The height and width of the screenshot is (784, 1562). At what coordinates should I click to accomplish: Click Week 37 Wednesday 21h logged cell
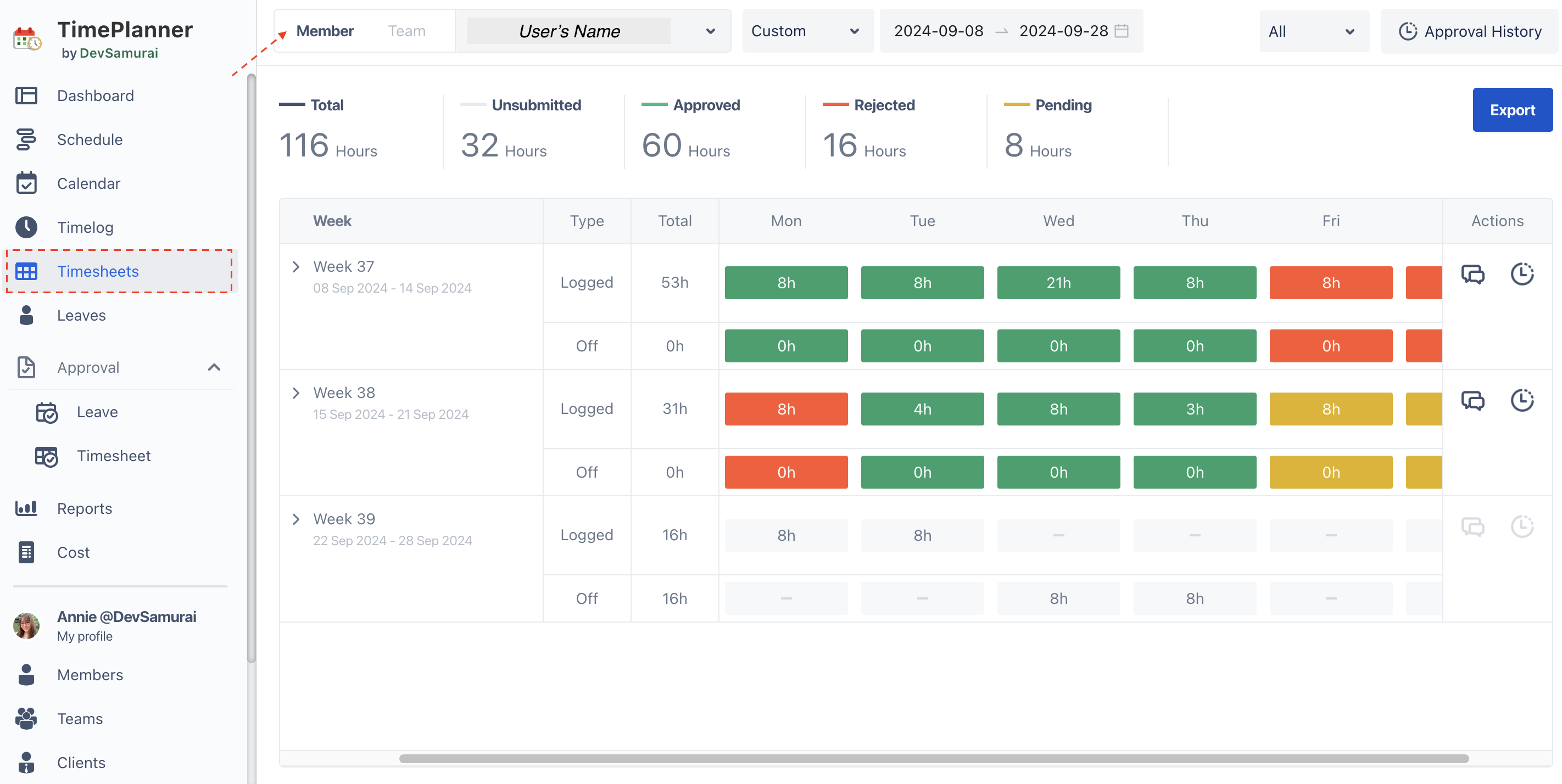tap(1059, 283)
